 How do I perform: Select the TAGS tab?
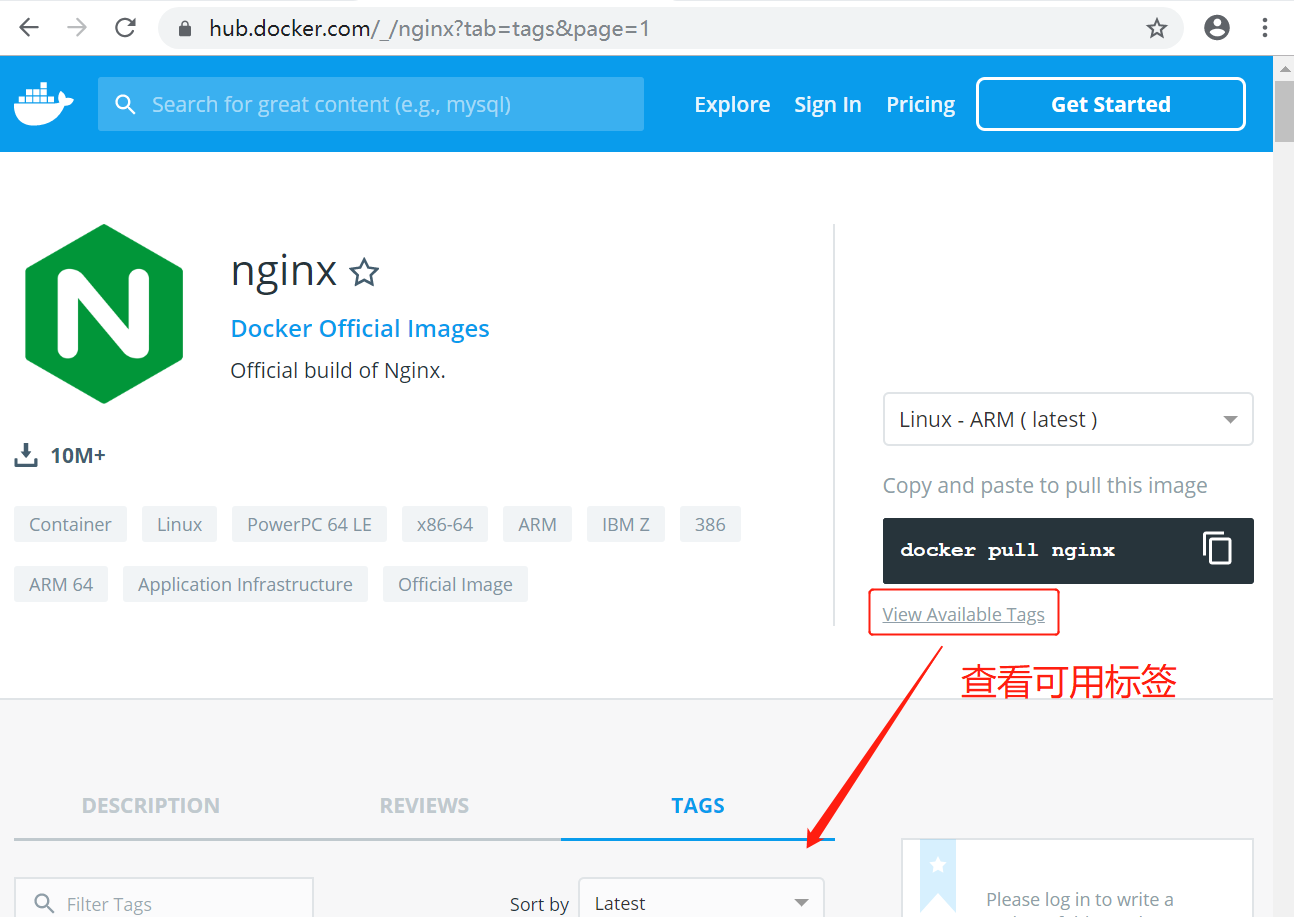coord(698,806)
